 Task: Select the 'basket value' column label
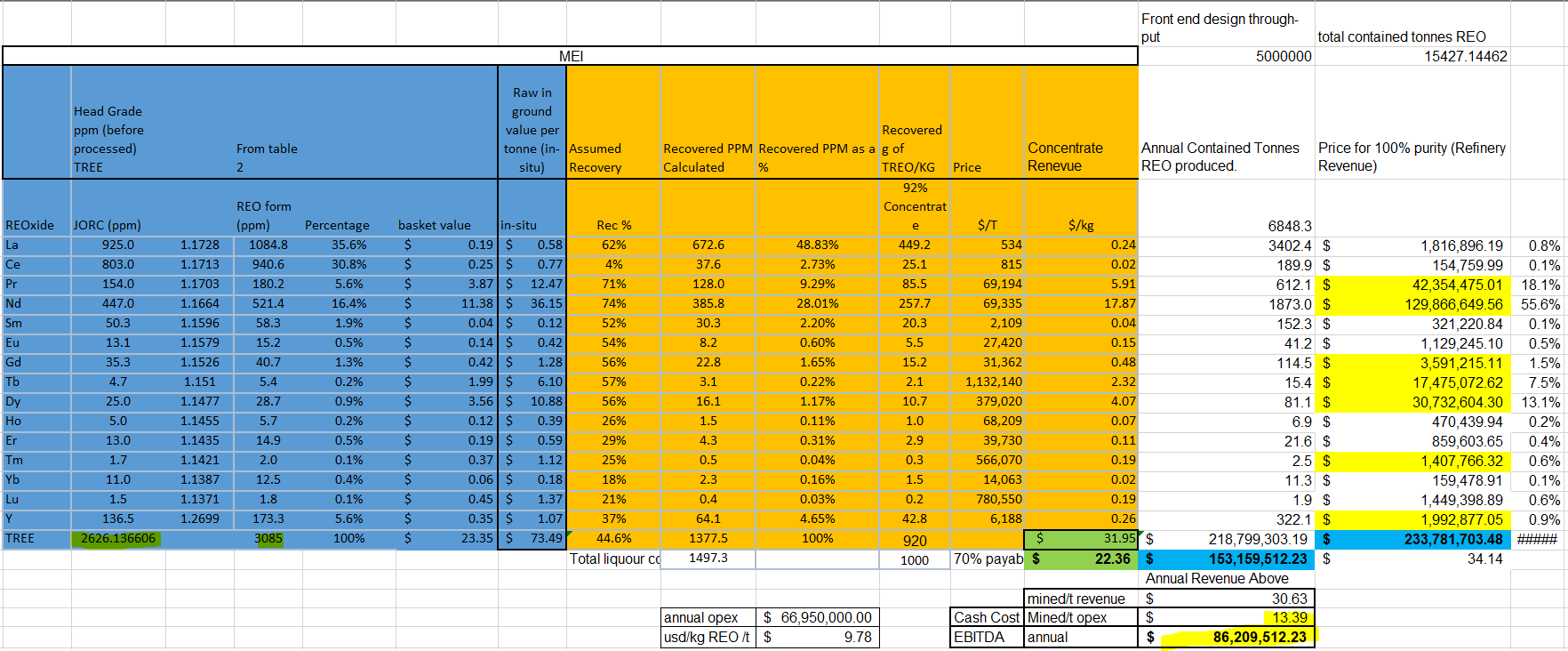[x=435, y=225]
